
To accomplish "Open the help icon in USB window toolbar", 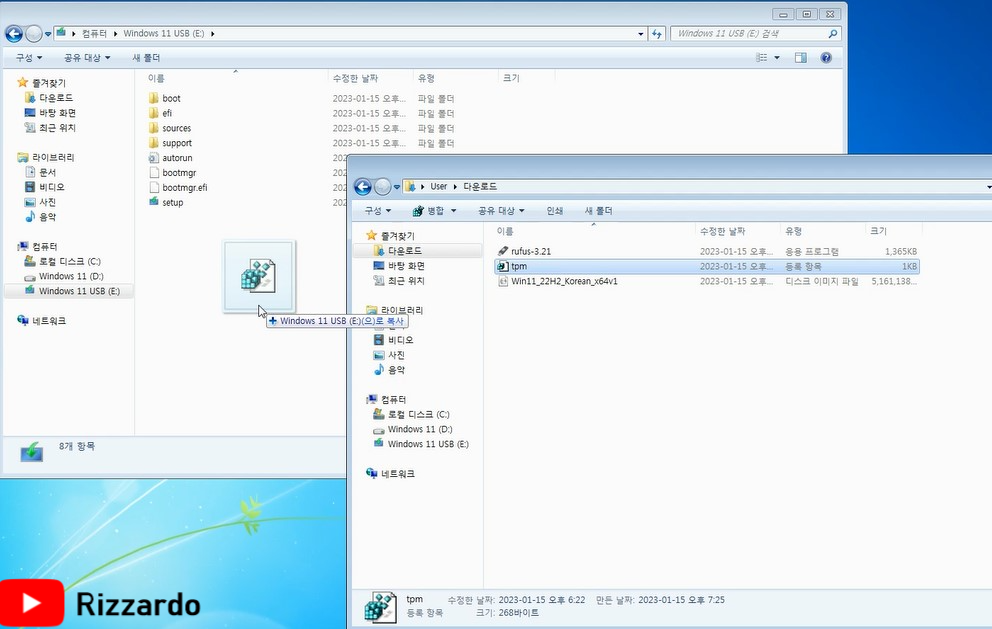I will [826, 58].
